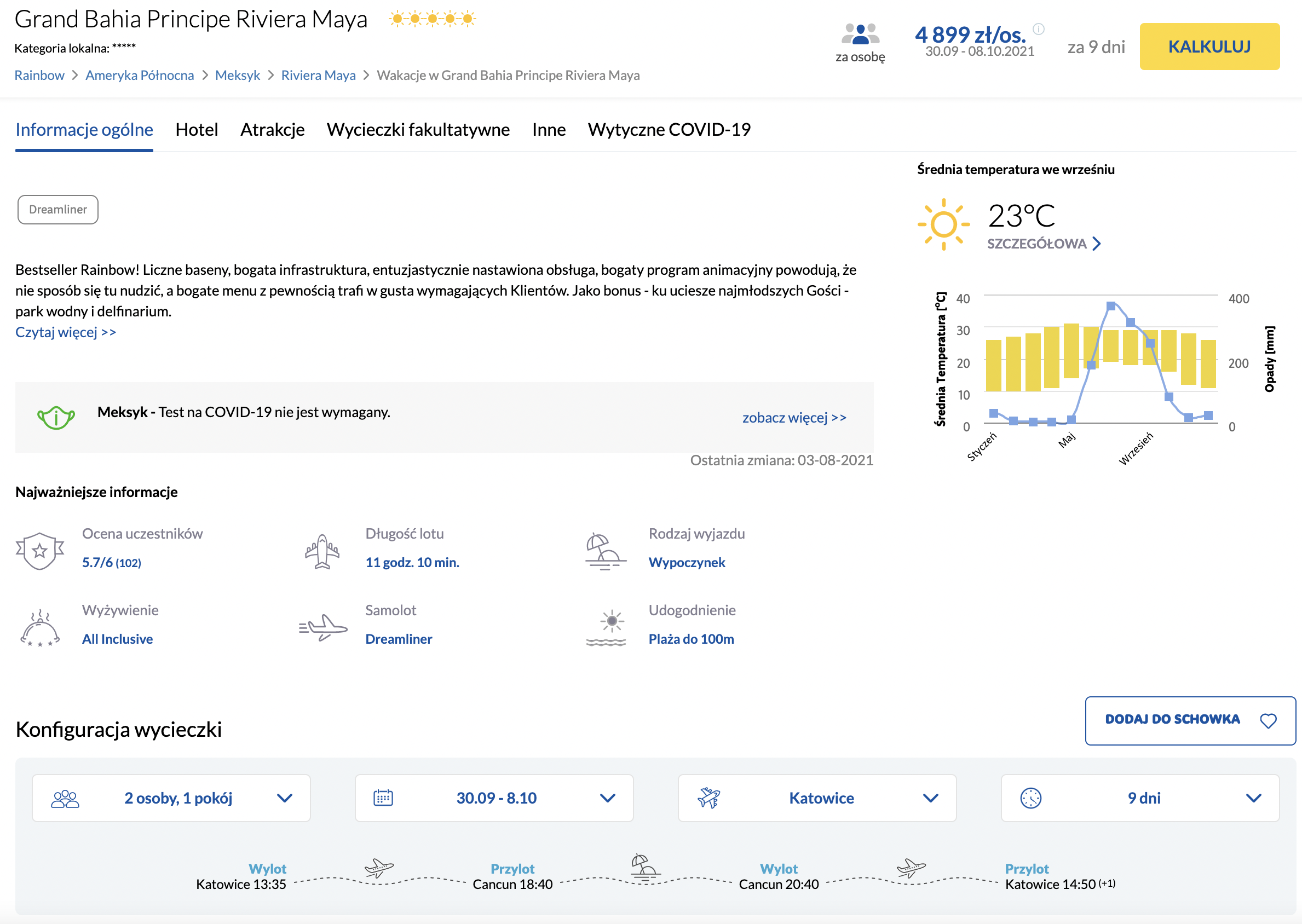
Task: Click the DODAJ DO SCHOWKA button
Action: pos(1190,720)
